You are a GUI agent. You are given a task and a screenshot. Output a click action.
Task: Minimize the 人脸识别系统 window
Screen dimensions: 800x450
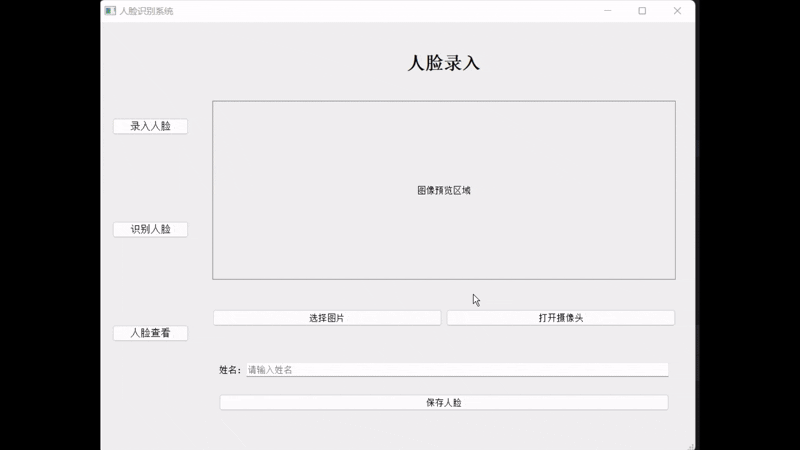[608, 11]
